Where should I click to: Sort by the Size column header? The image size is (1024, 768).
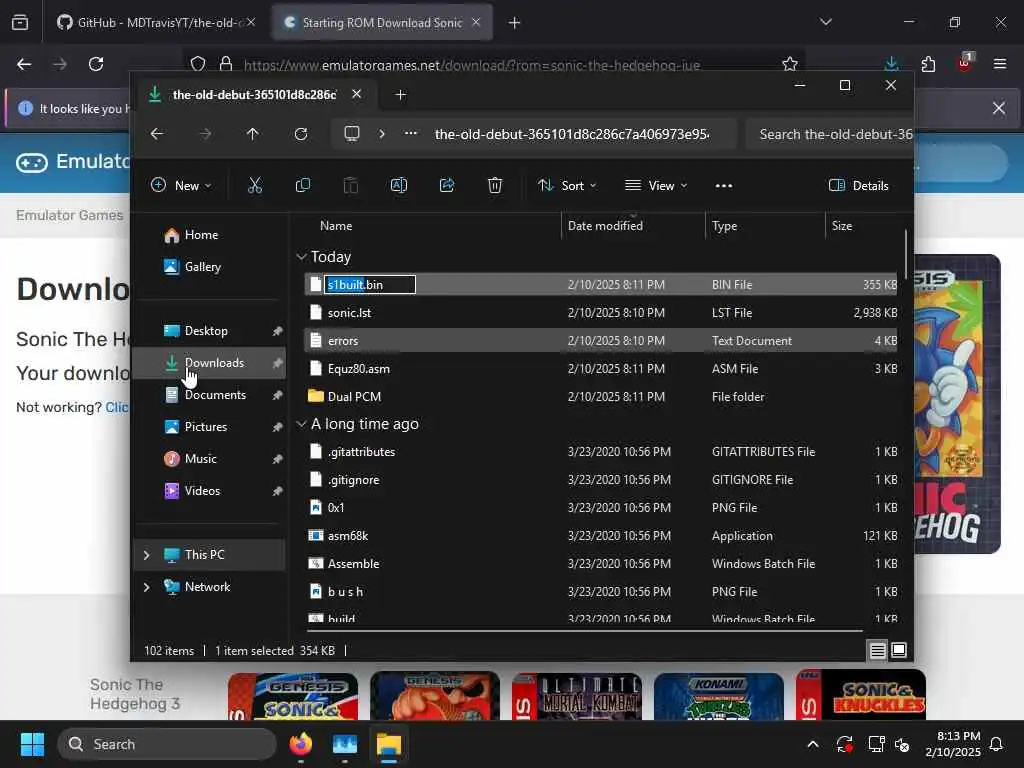tap(842, 226)
